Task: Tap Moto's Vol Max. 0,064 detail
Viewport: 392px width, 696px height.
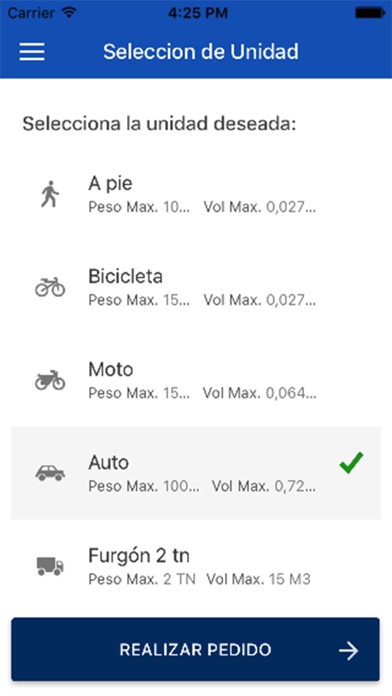Action: coord(260,393)
